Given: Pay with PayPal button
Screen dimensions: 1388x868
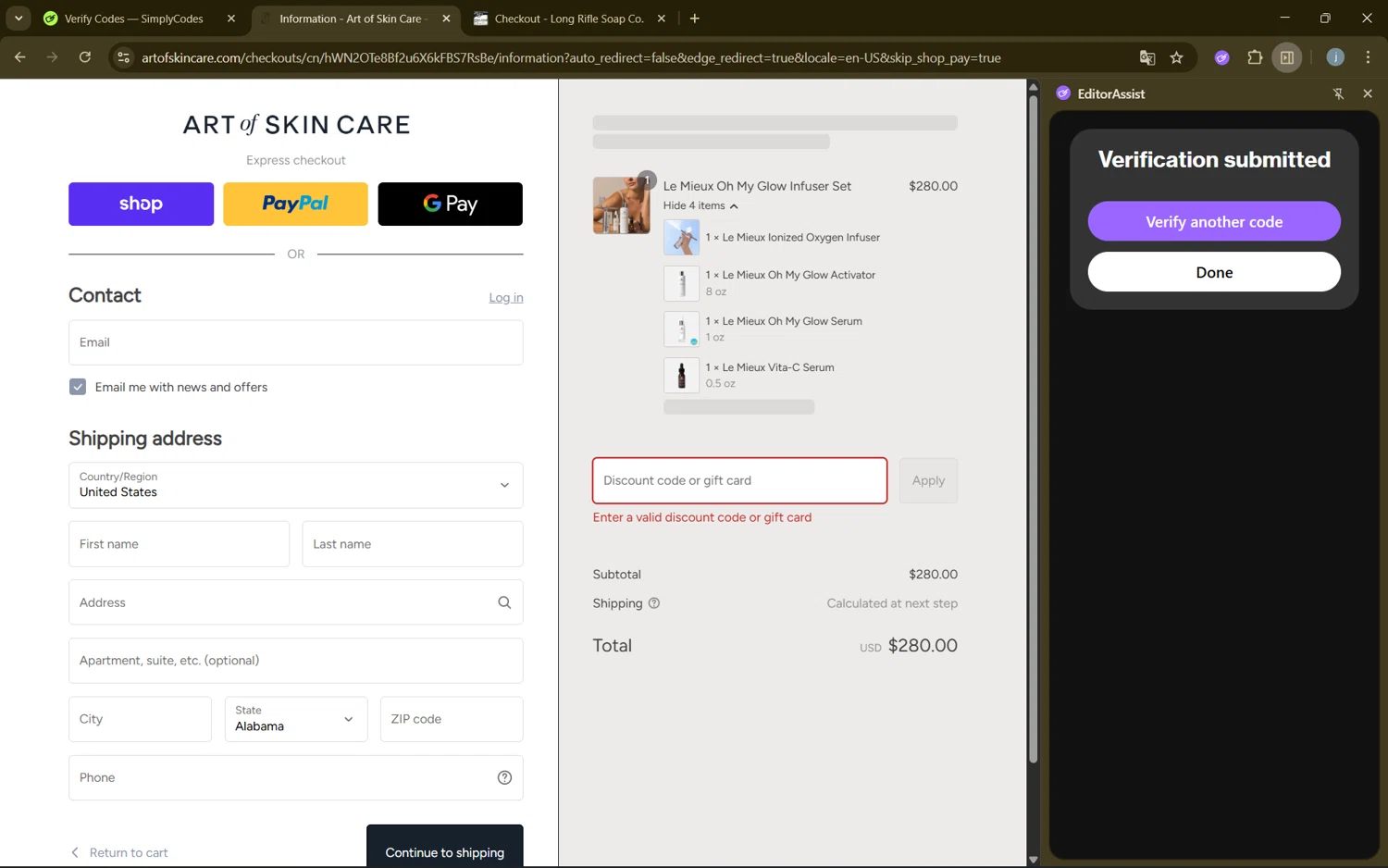Looking at the screenshot, I should click(x=295, y=204).
